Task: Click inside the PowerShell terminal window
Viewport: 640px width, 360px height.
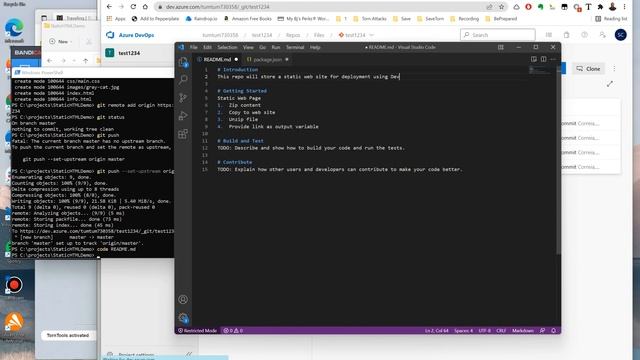Action: coord(93,167)
